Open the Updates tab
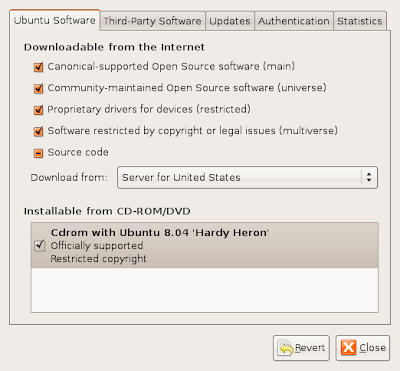400x371 pixels. (230, 21)
